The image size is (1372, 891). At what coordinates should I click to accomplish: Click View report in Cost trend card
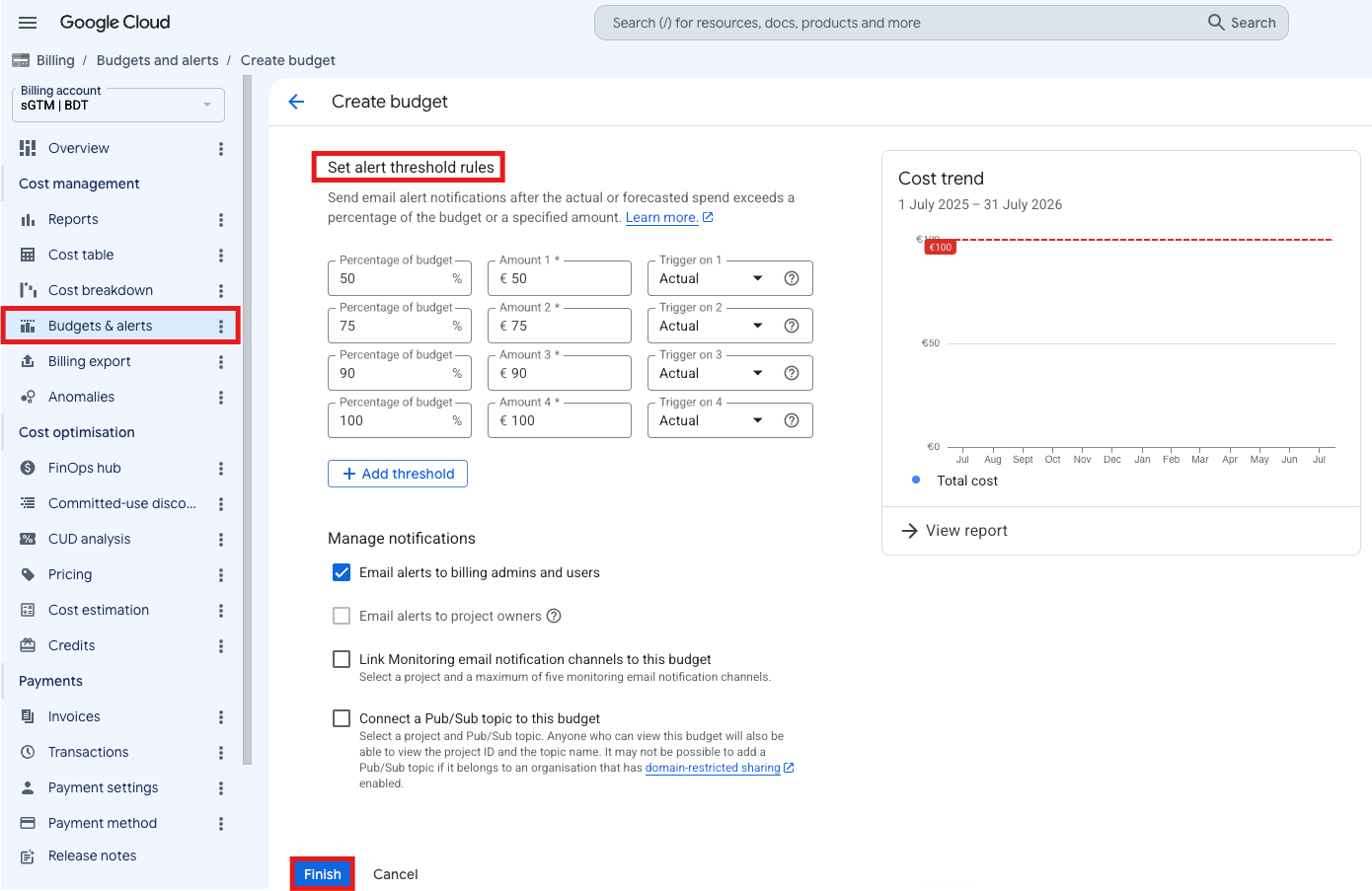coord(954,531)
